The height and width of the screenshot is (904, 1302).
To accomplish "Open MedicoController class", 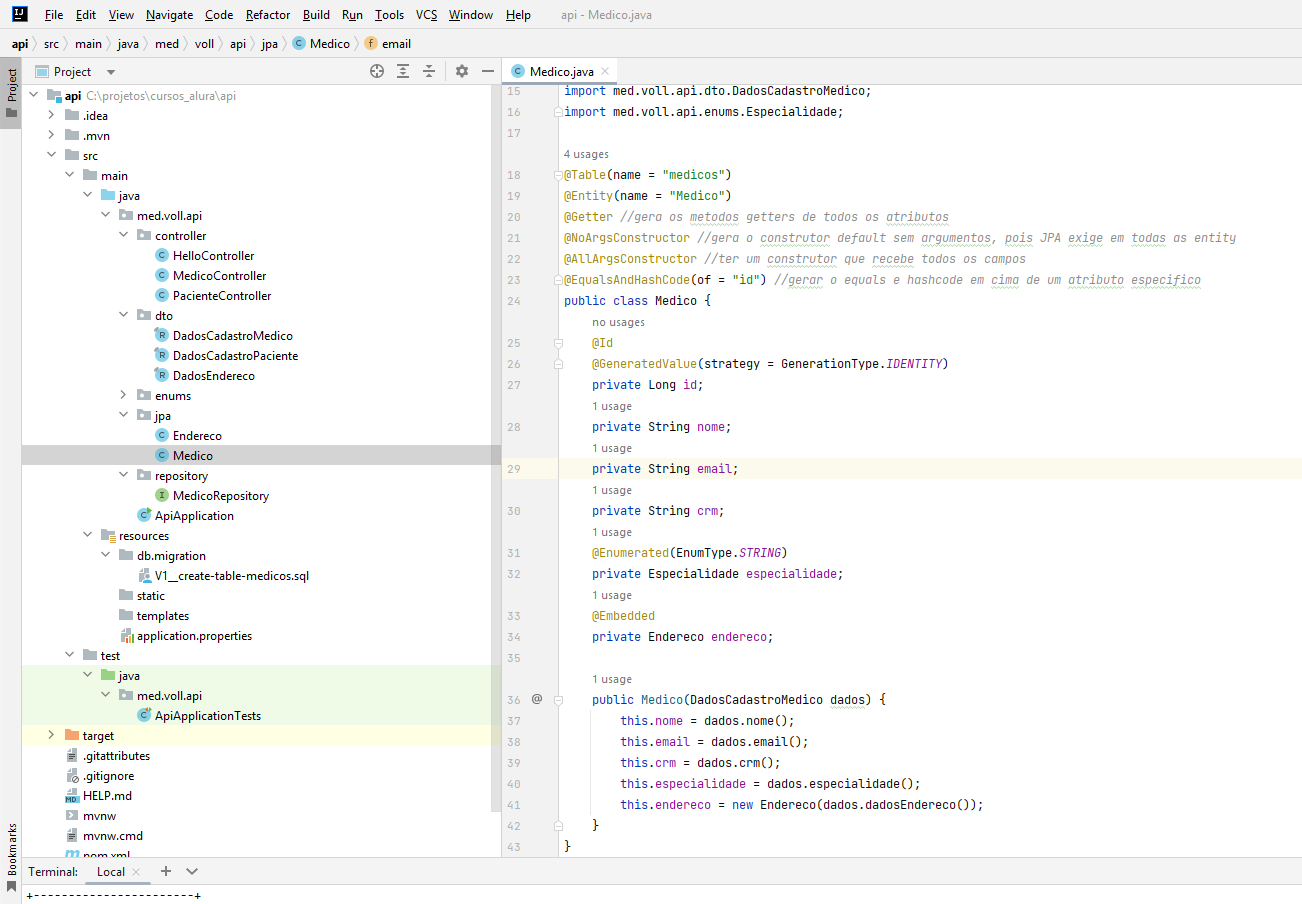I will (x=219, y=276).
